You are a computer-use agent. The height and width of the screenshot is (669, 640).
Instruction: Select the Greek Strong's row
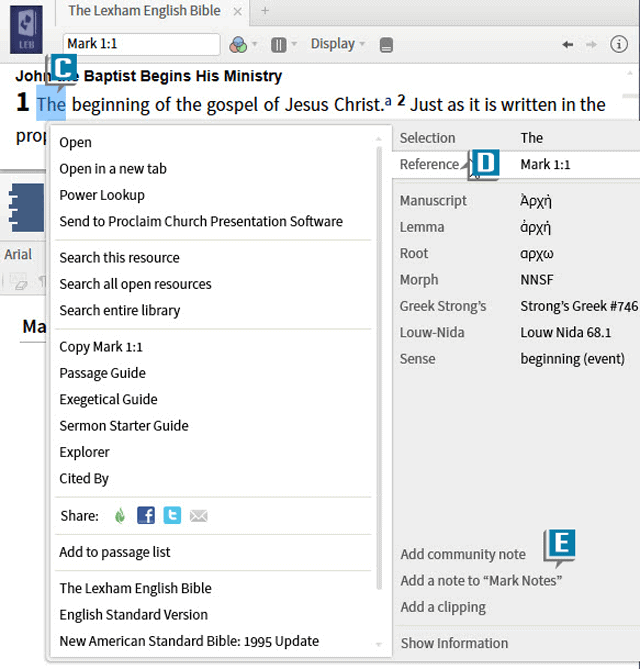pos(516,306)
